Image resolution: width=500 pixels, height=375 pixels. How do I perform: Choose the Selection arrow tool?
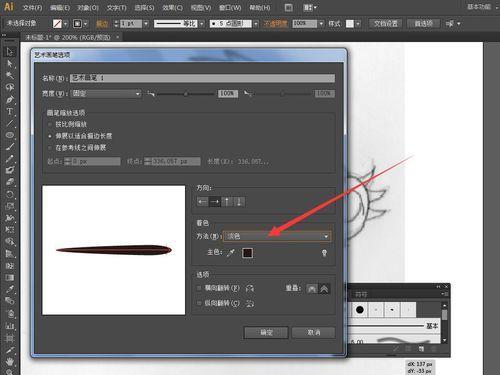[10, 52]
